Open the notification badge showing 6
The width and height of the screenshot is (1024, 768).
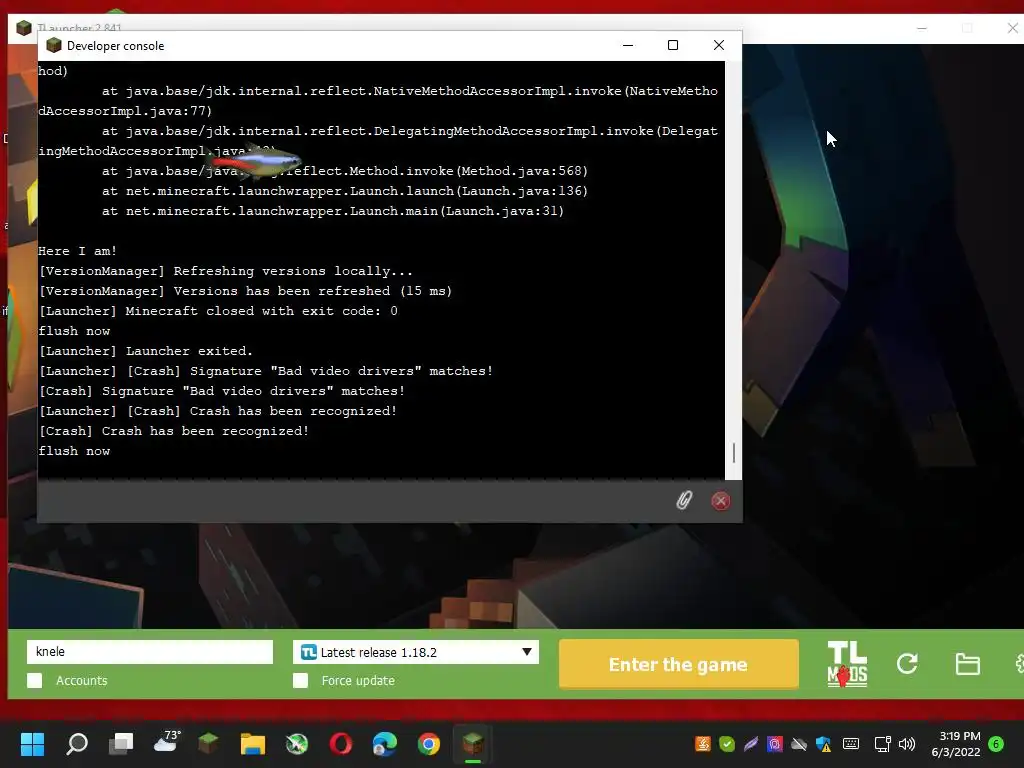pos(996,744)
